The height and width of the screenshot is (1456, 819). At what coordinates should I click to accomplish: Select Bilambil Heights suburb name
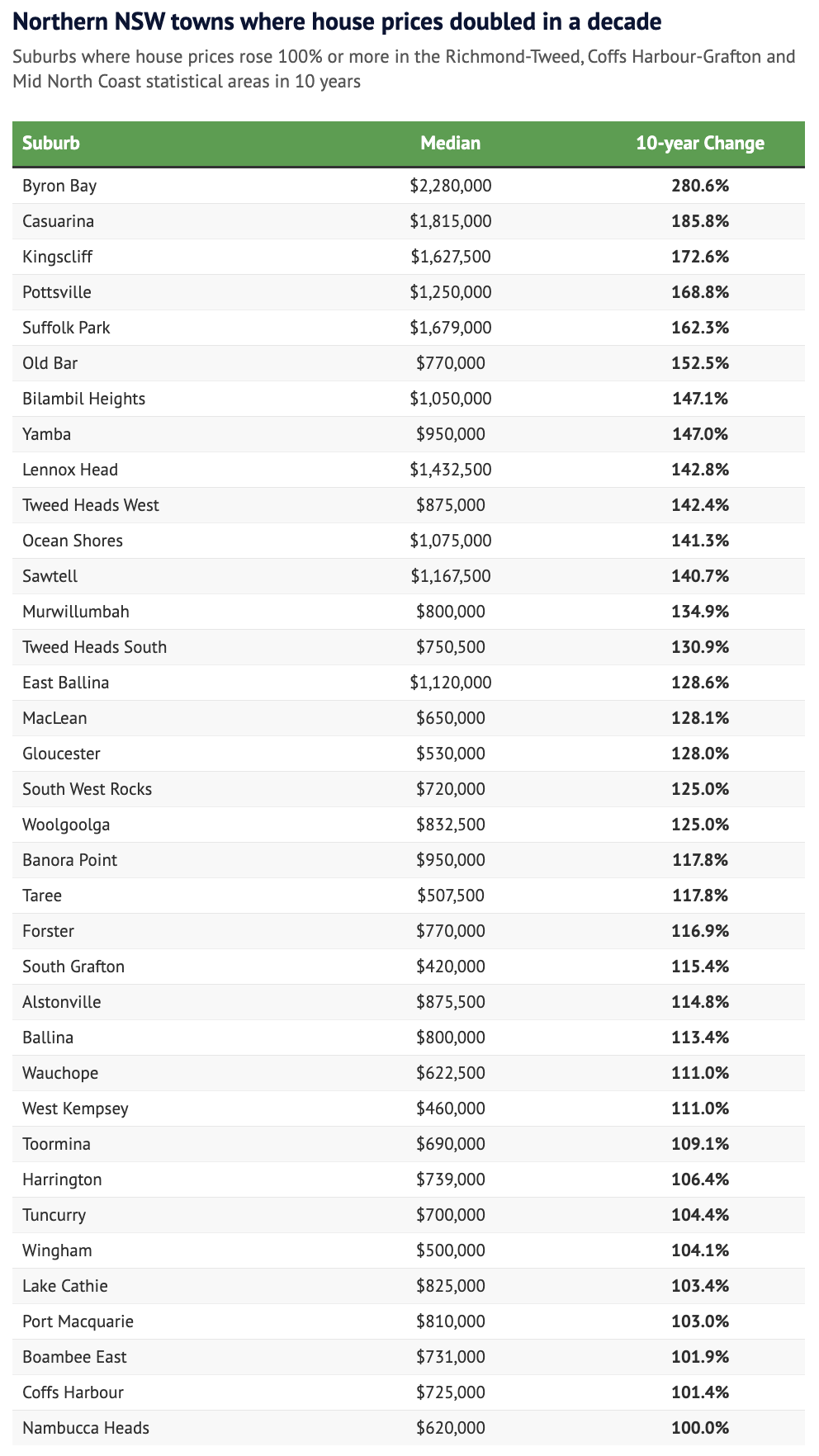pyautogui.click(x=83, y=399)
